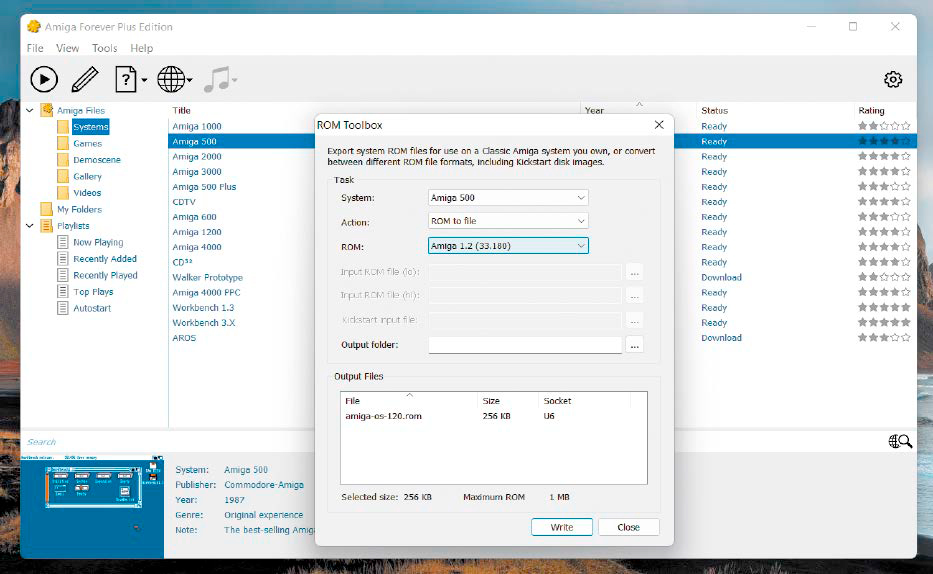Image resolution: width=933 pixels, height=574 pixels.
Task: Open the Help menu
Action: (x=142, y=48)
